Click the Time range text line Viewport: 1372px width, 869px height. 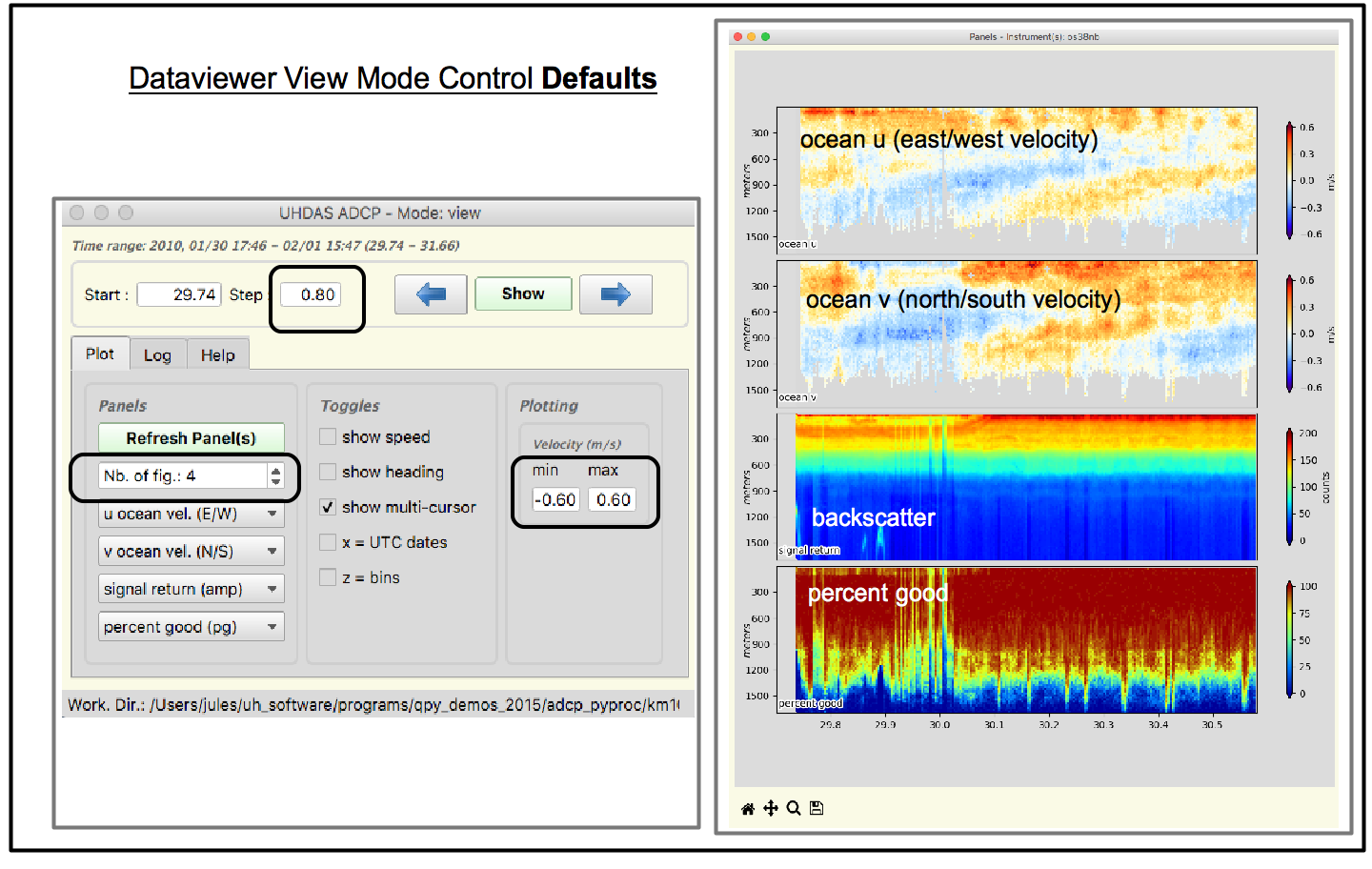[x=266, y=246]
